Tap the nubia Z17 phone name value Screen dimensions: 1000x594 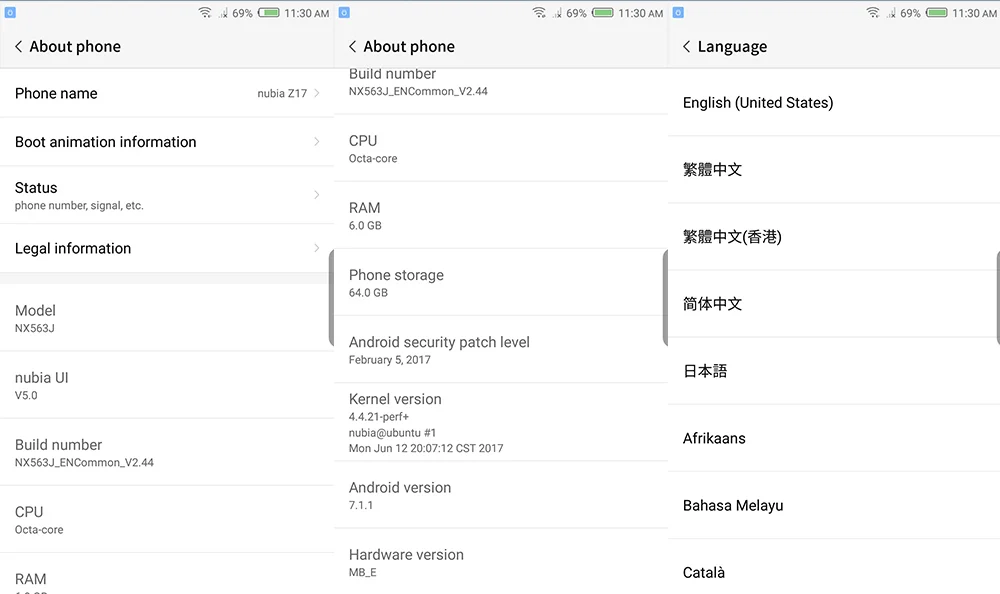tap(282, 93)
